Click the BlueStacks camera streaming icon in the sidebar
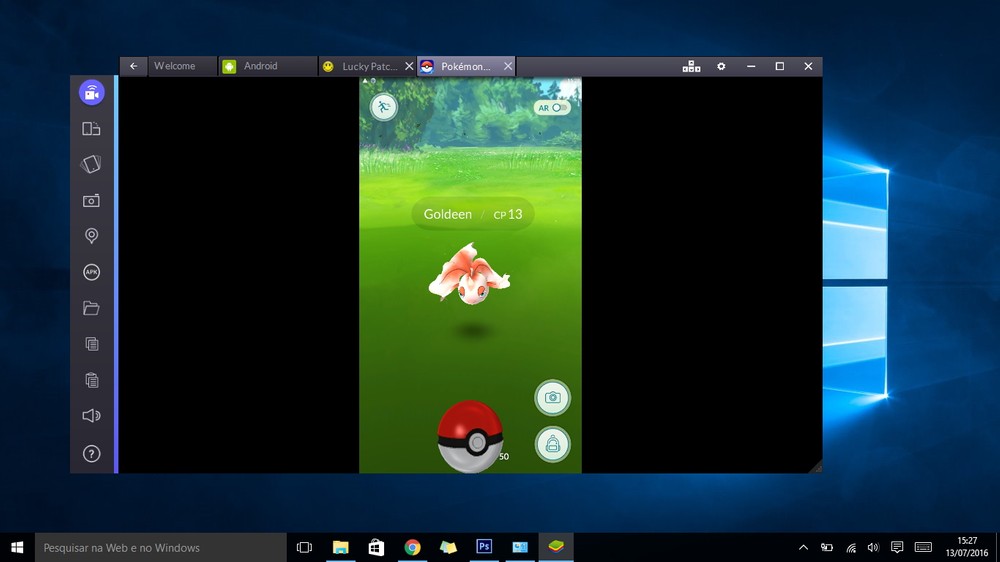 pos(91,92)
